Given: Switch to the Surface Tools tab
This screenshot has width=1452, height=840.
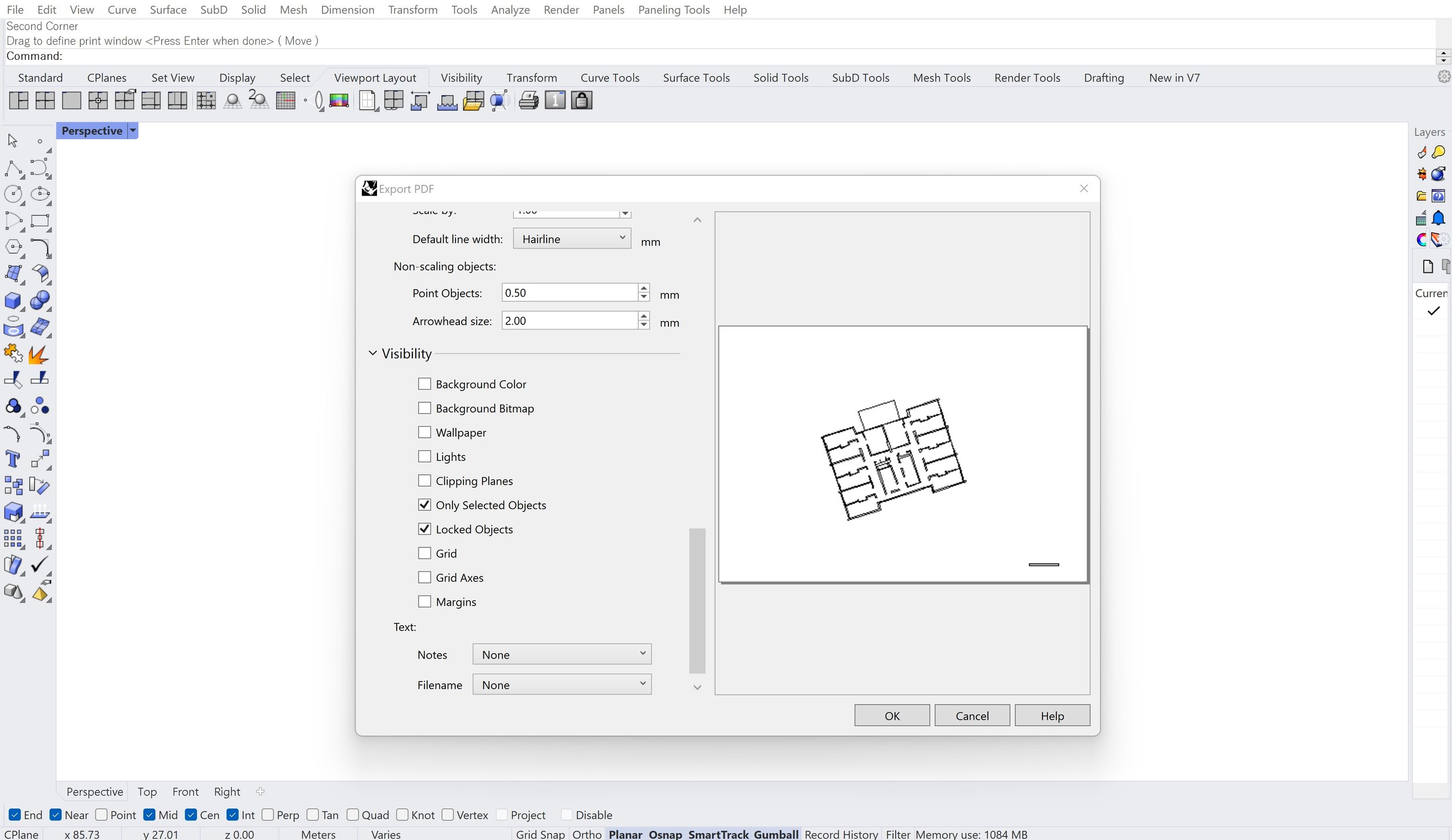Looking at the screenshot, I should click(696, 77).
